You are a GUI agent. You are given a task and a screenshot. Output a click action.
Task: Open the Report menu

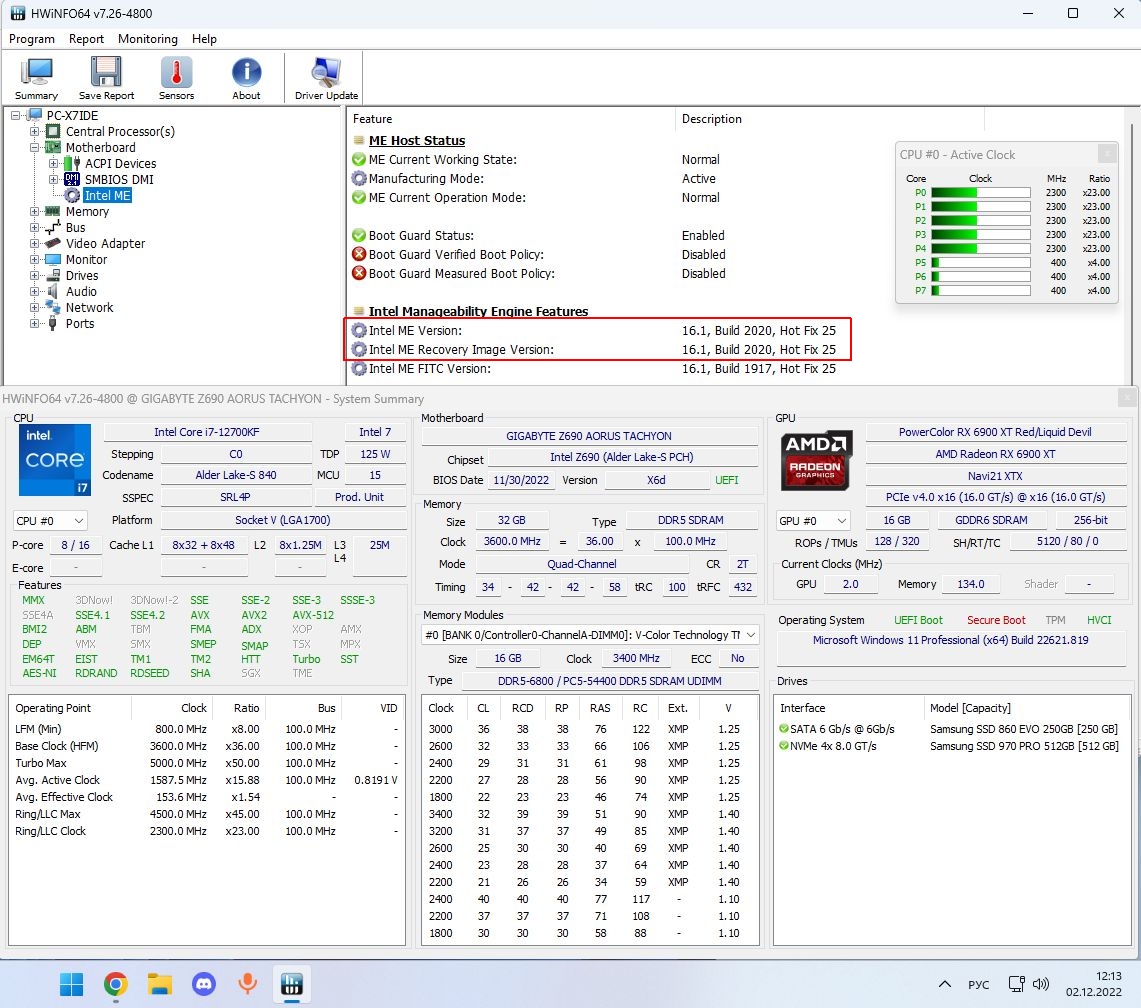click(86, 39)
